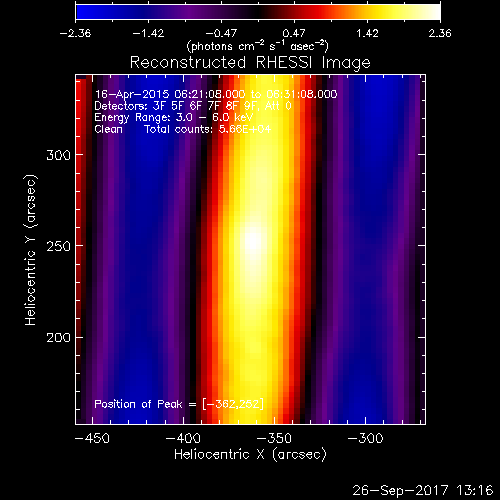
Task: Click the y-axis tick label '300'
Action: coord(58,155)
